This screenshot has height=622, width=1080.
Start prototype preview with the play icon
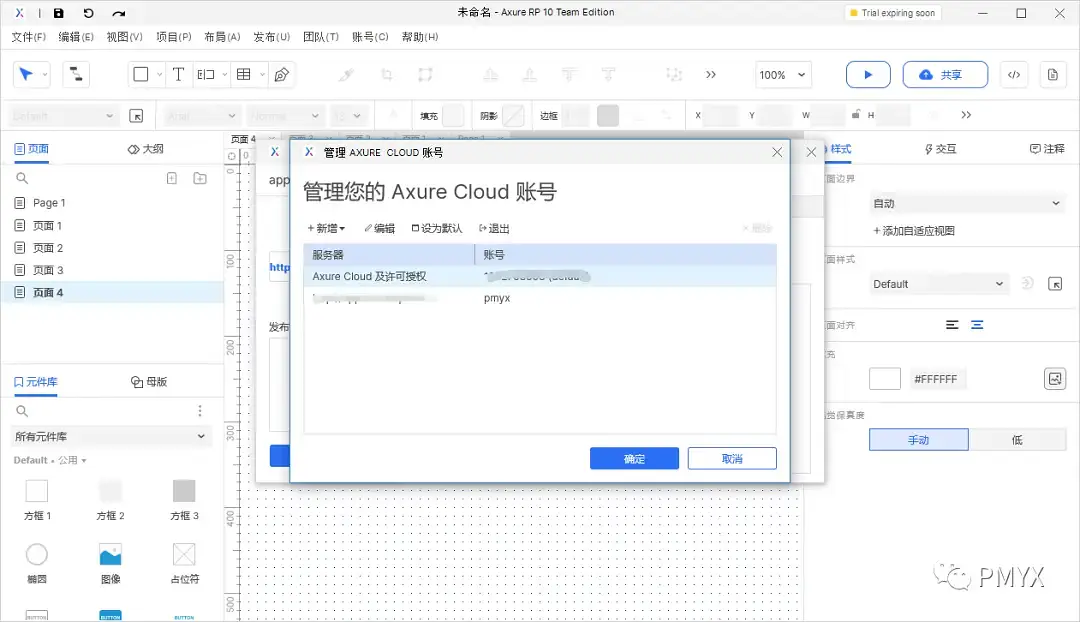867,74
